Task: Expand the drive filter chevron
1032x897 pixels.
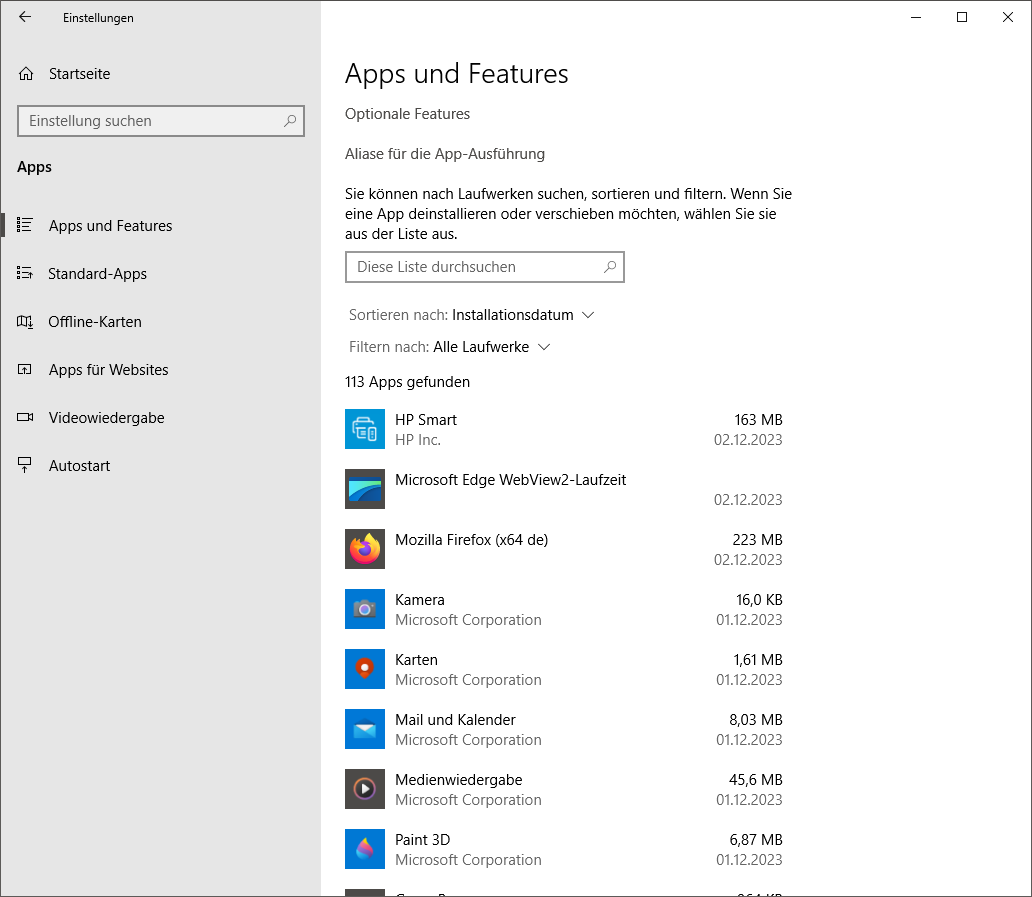Action: pyautogui.click(x=544, y=347)
